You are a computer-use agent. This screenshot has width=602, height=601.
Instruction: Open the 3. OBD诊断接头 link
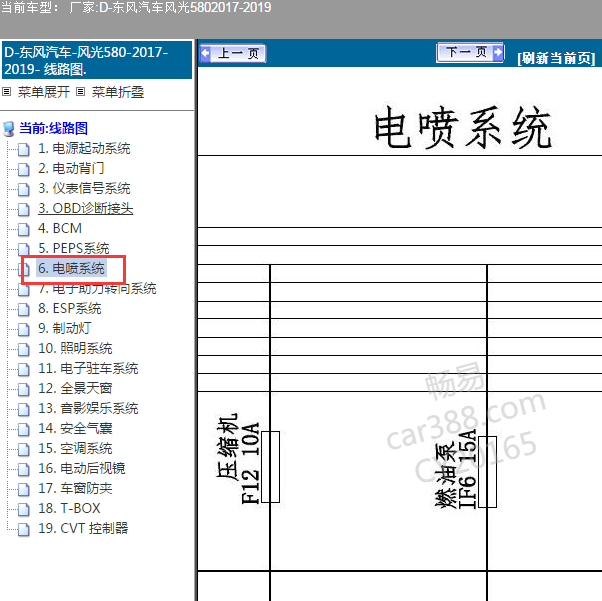(86, 208)
